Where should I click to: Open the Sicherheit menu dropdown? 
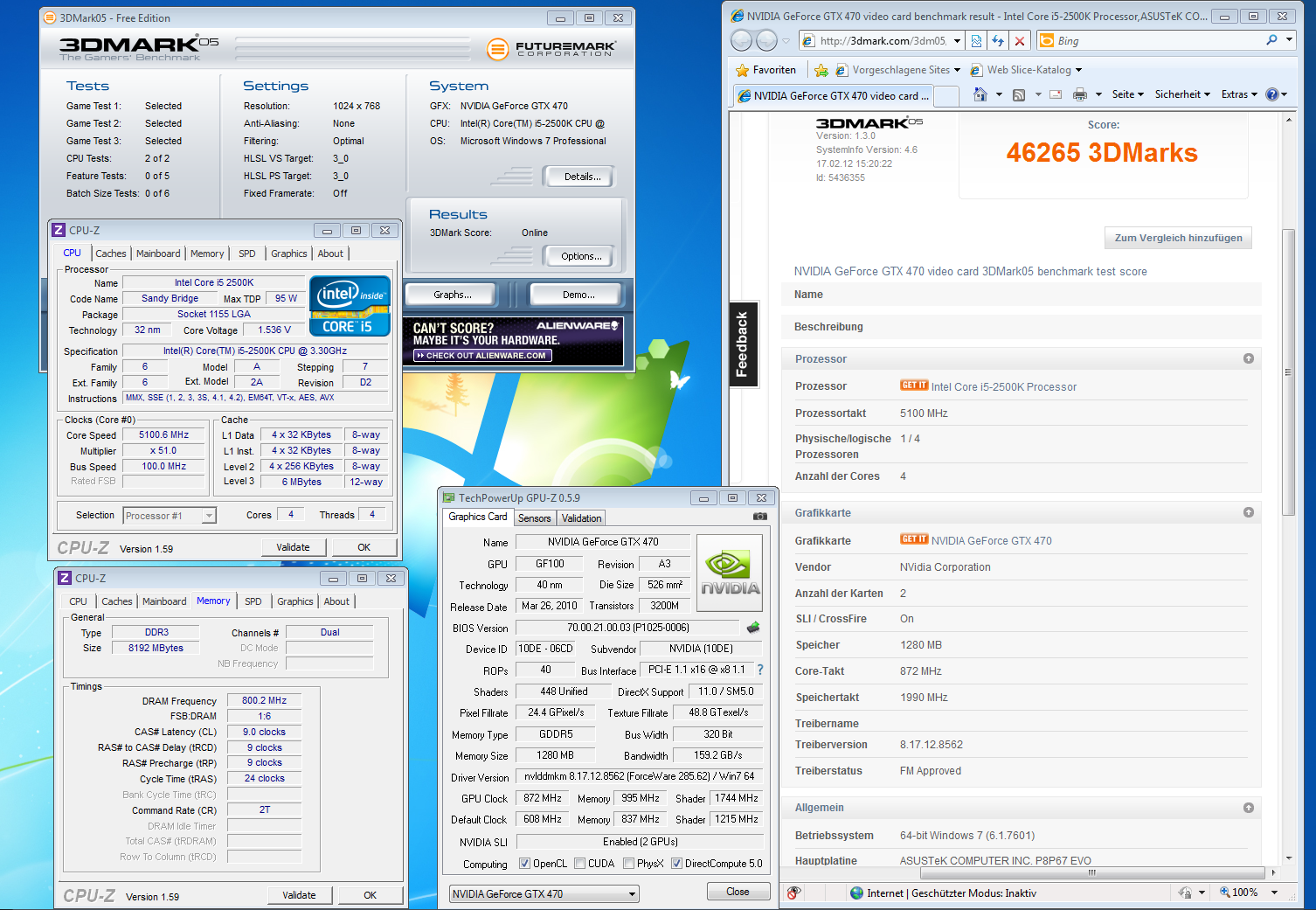(1182, 94)
